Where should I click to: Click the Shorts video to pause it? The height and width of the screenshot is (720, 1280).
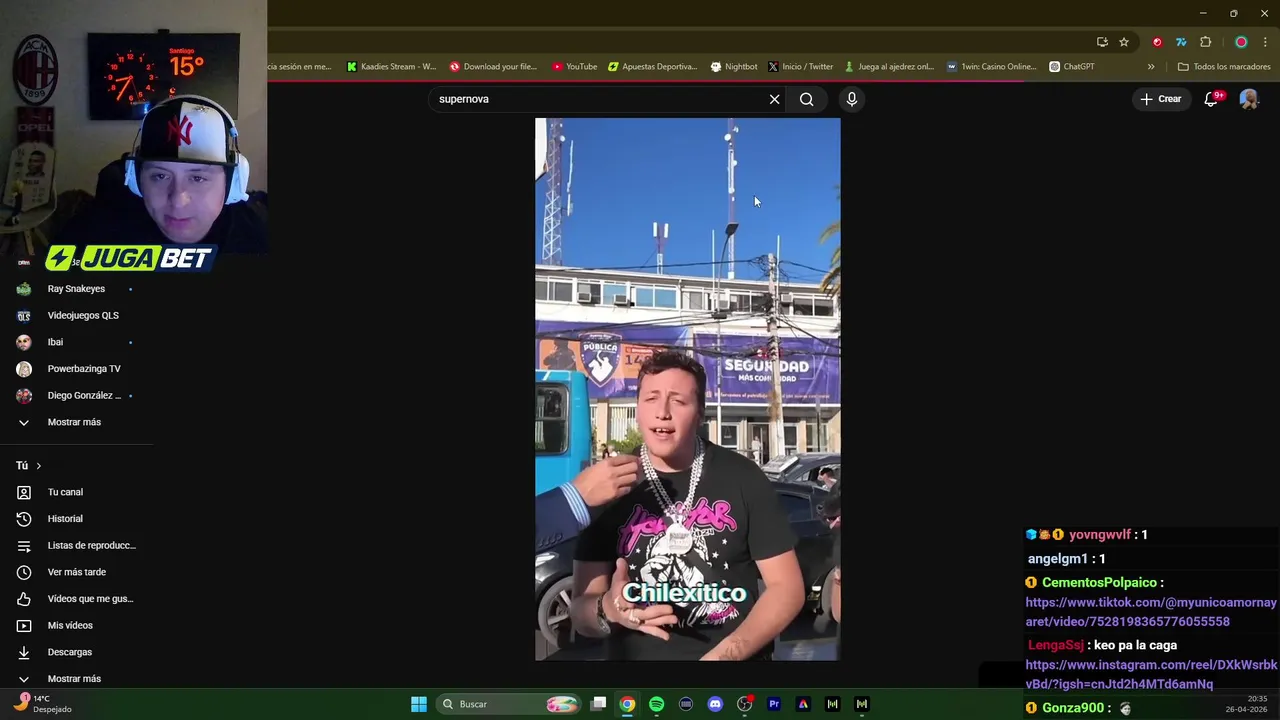tap(688, 389)
